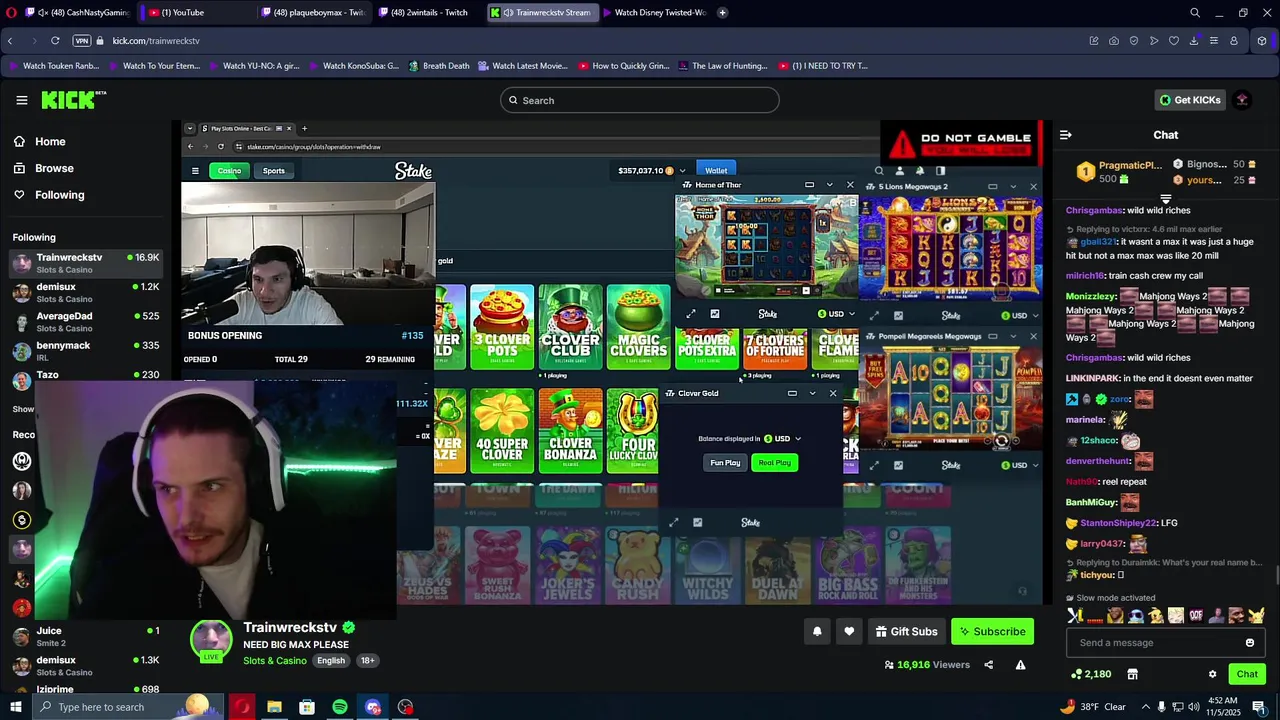
Task: Open the downloads icon in the toolbar
Action: (x=1194, y=41)
